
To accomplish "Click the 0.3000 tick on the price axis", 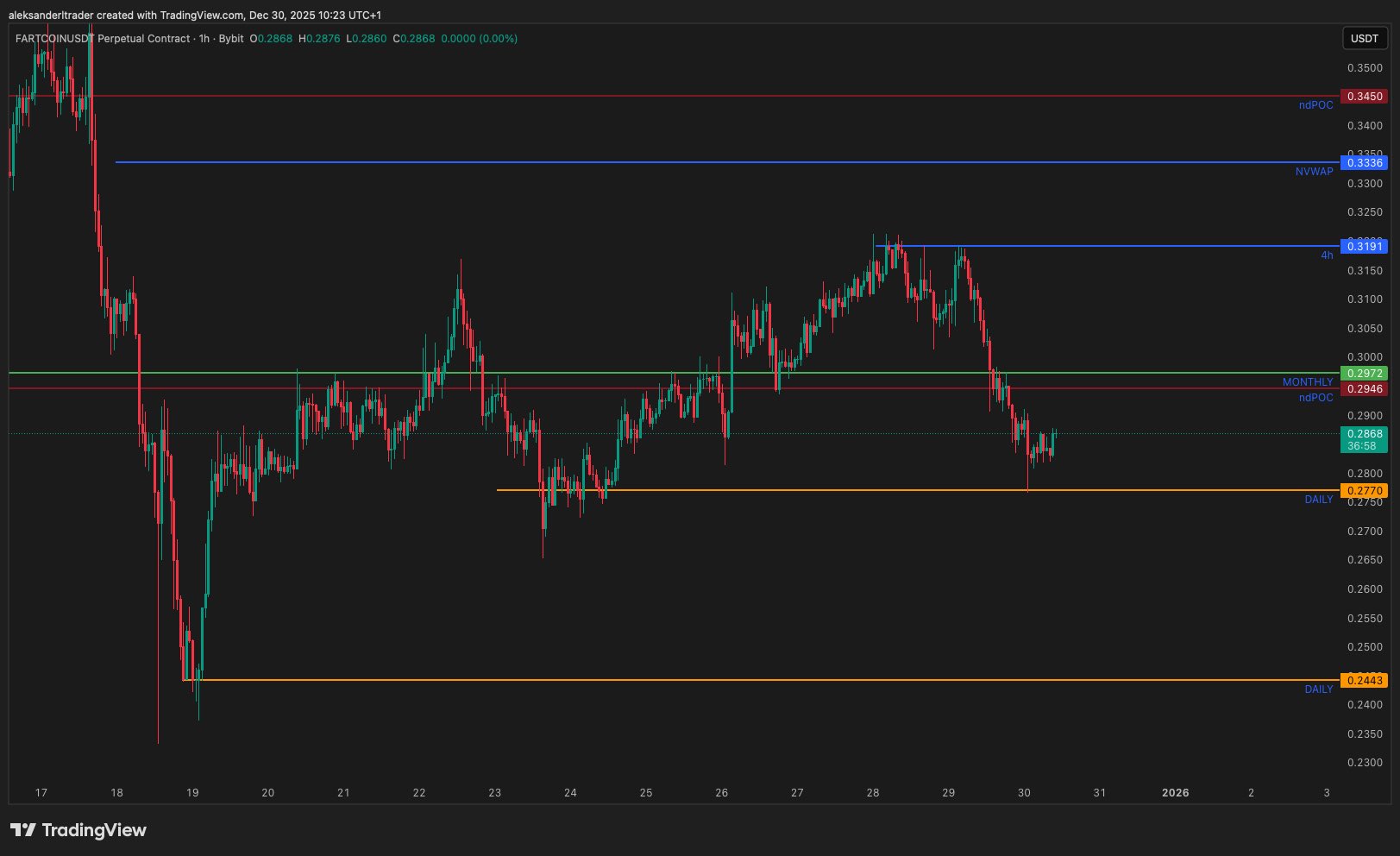I will coord(1365,357).
